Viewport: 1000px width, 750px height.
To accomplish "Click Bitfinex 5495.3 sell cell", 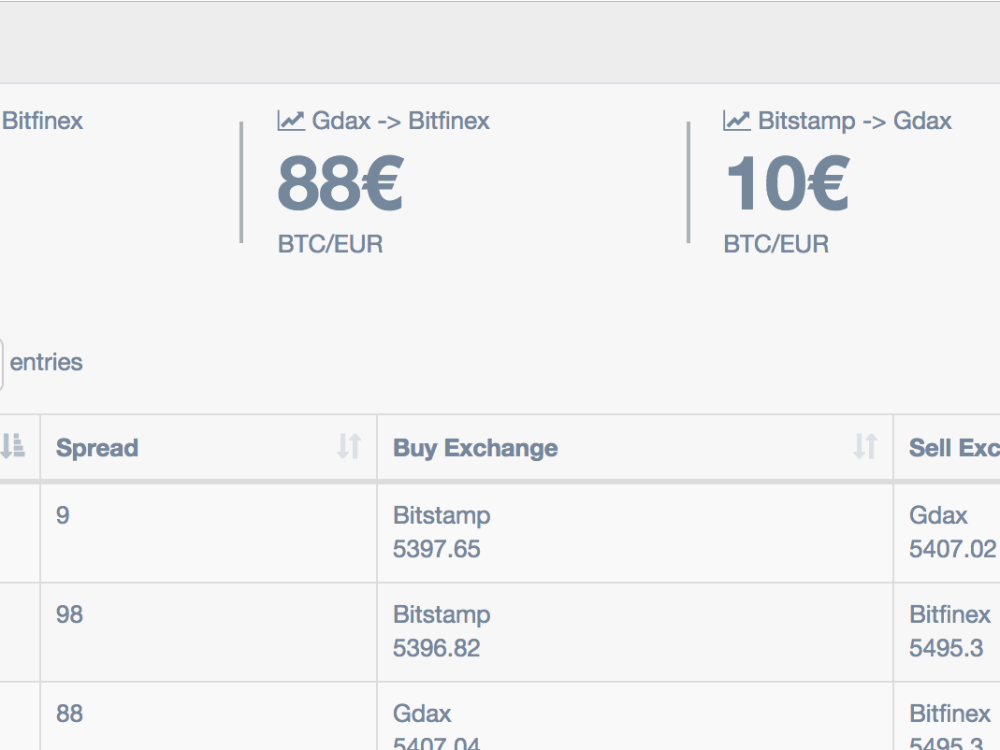I will (x=947, y=632).
